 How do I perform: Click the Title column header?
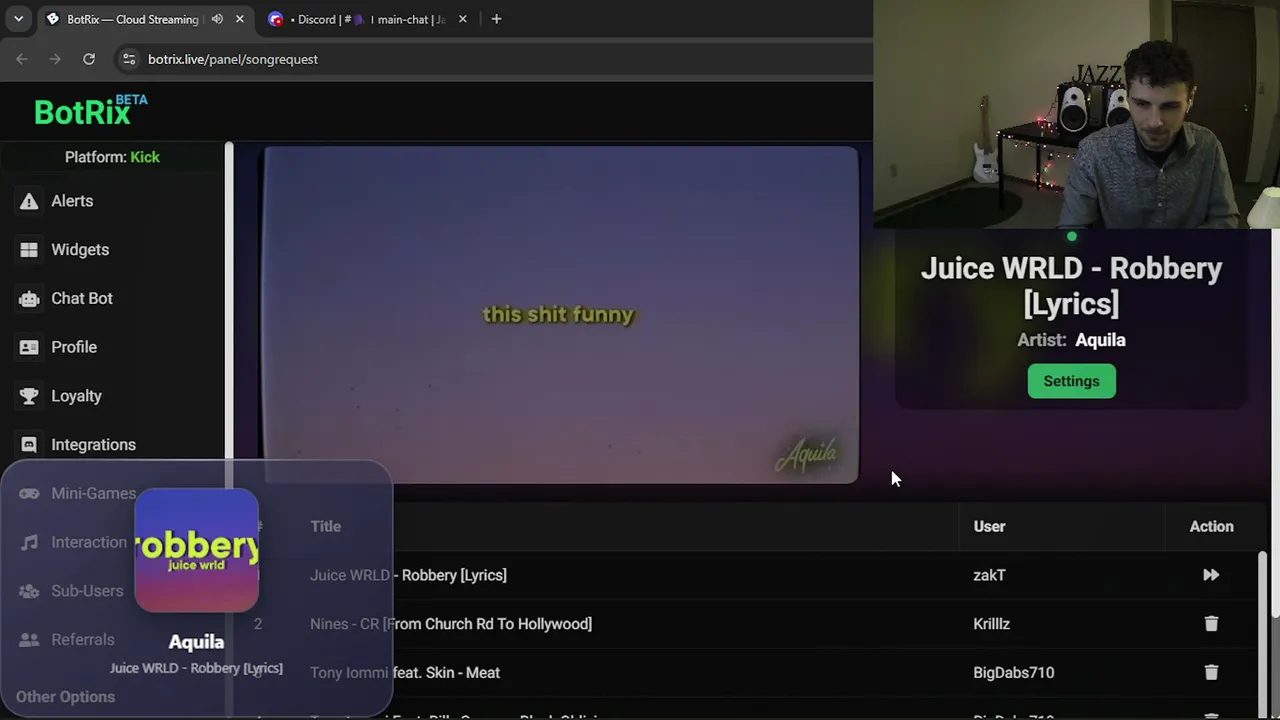point(325,526)
